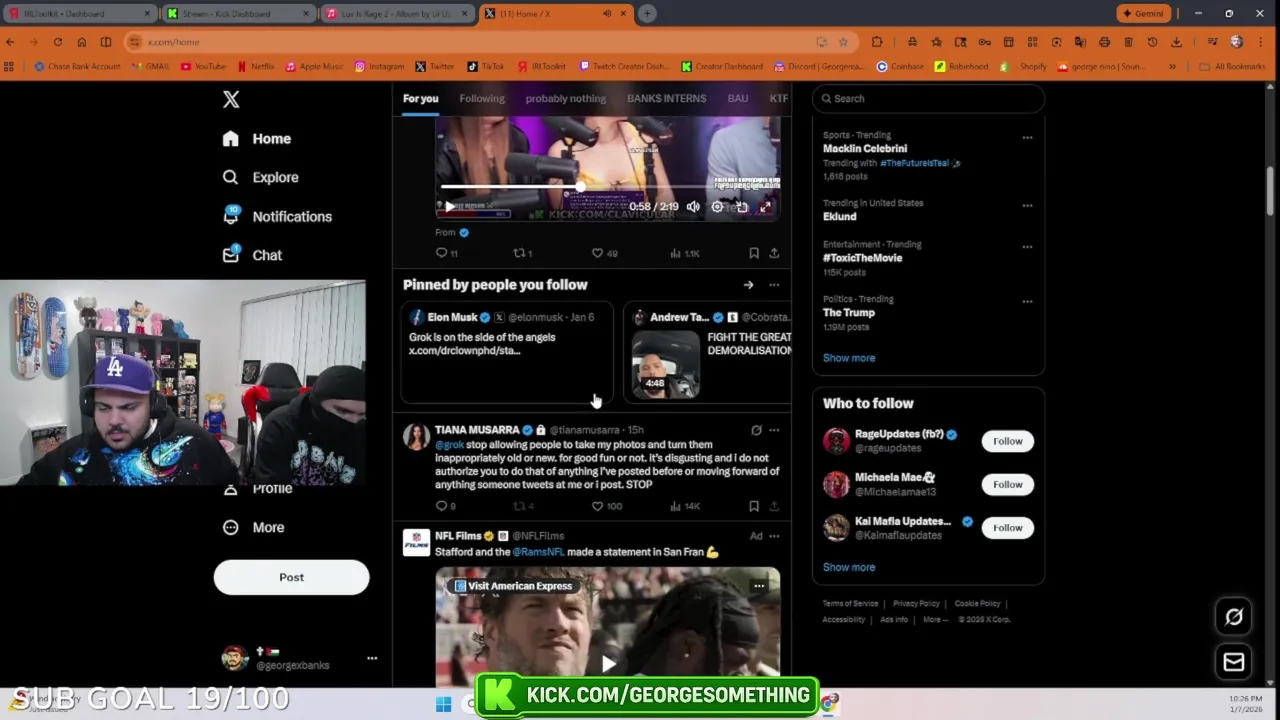Switch to the For you tab
Viewport: 1280px width, 720px height.
pyautogui.click(x=420, y=98)
